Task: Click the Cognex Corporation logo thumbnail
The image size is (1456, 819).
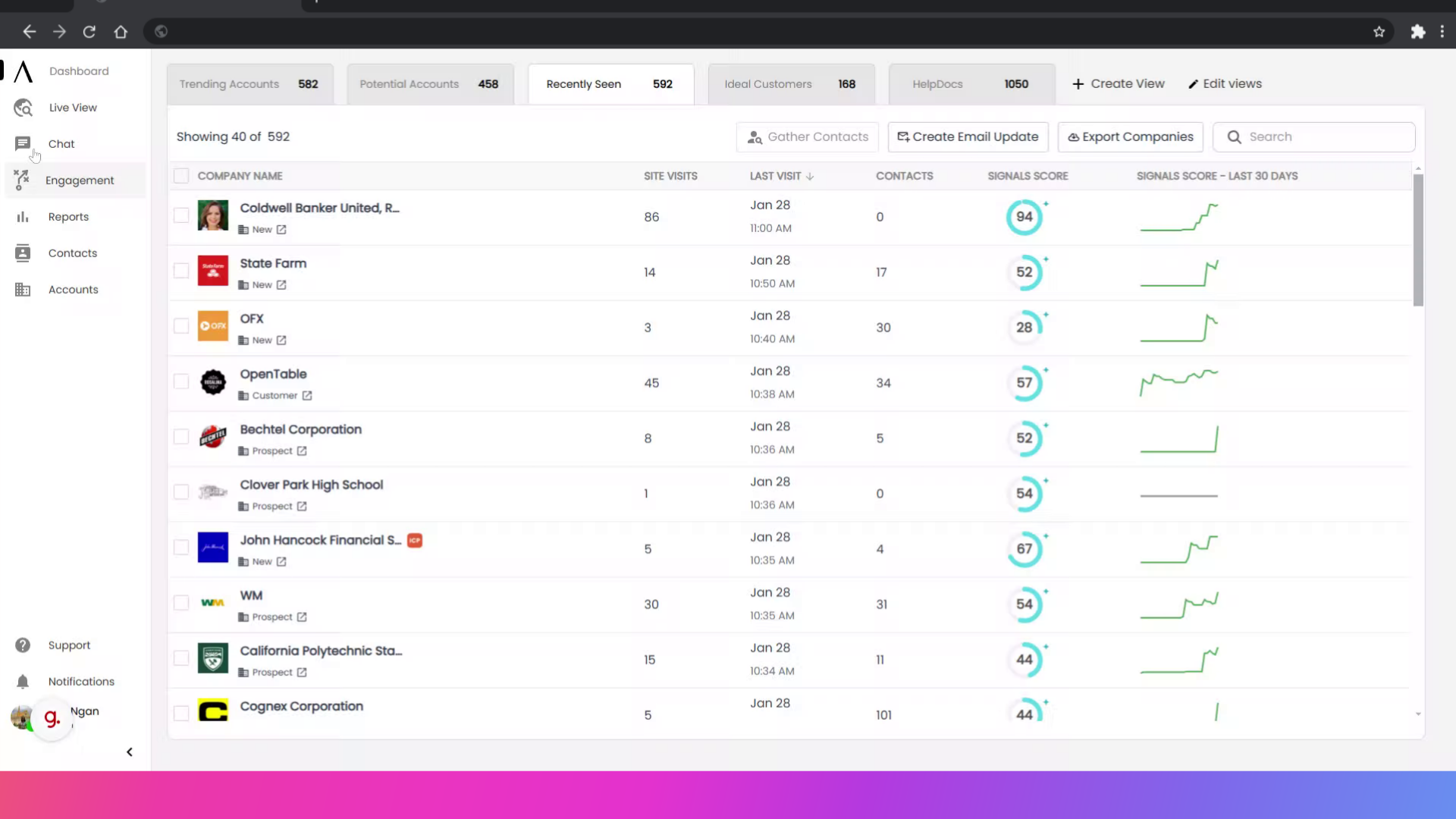Action: 213,711
